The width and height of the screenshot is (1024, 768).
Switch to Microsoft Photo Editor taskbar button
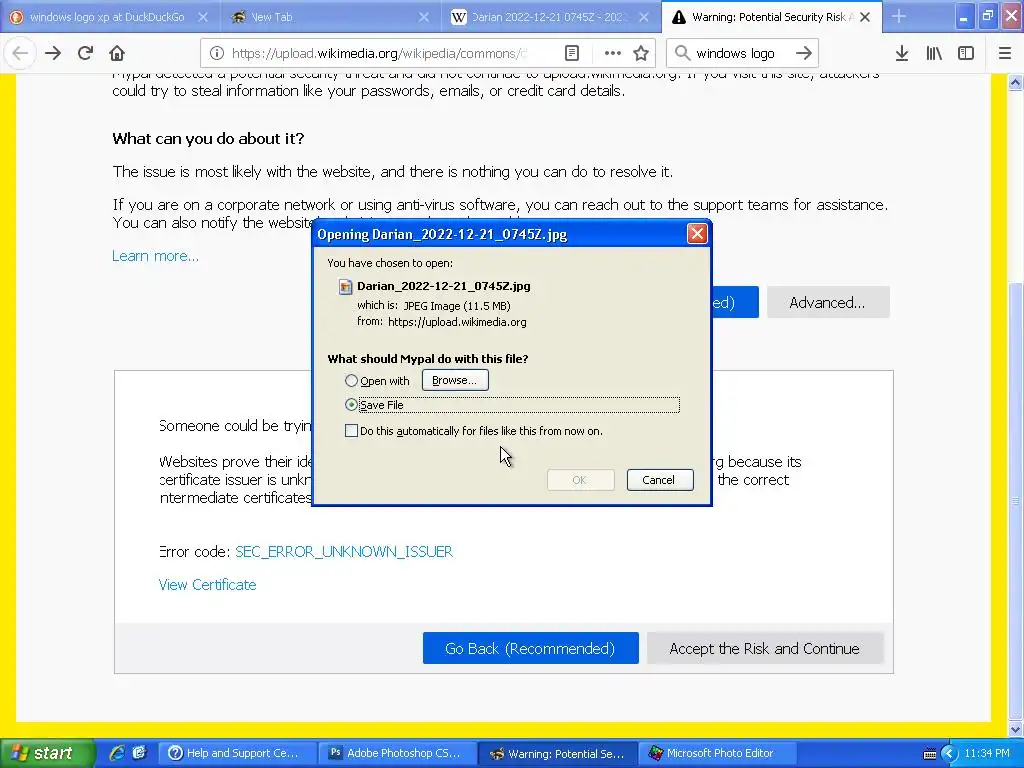pyautogui.click(x=718, y=753)
